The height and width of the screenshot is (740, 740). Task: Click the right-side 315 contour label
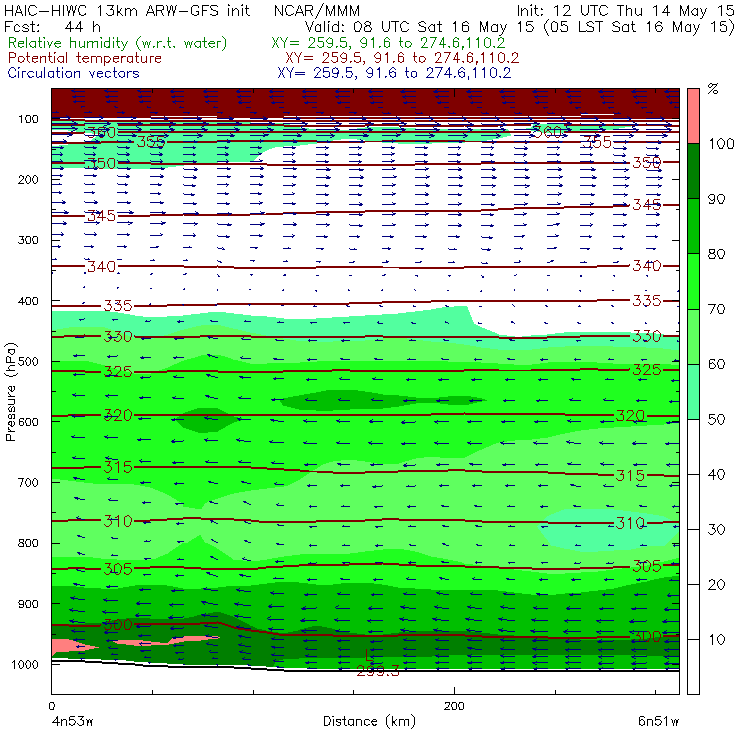(630, 475)
